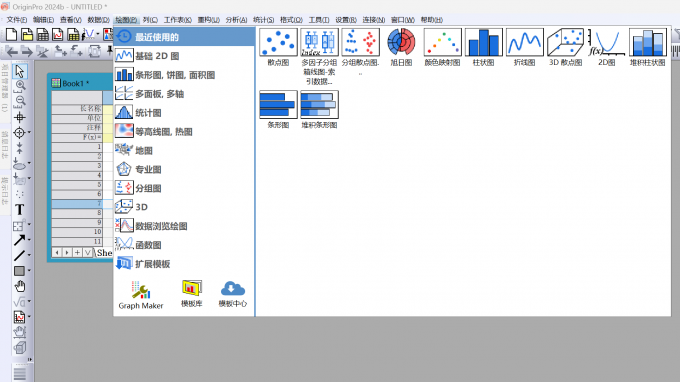This screenshot has width=680, height=382.
Task: Open the 多面板, 多轴 category
Action: pyautogui.click(x=184, y=94)
